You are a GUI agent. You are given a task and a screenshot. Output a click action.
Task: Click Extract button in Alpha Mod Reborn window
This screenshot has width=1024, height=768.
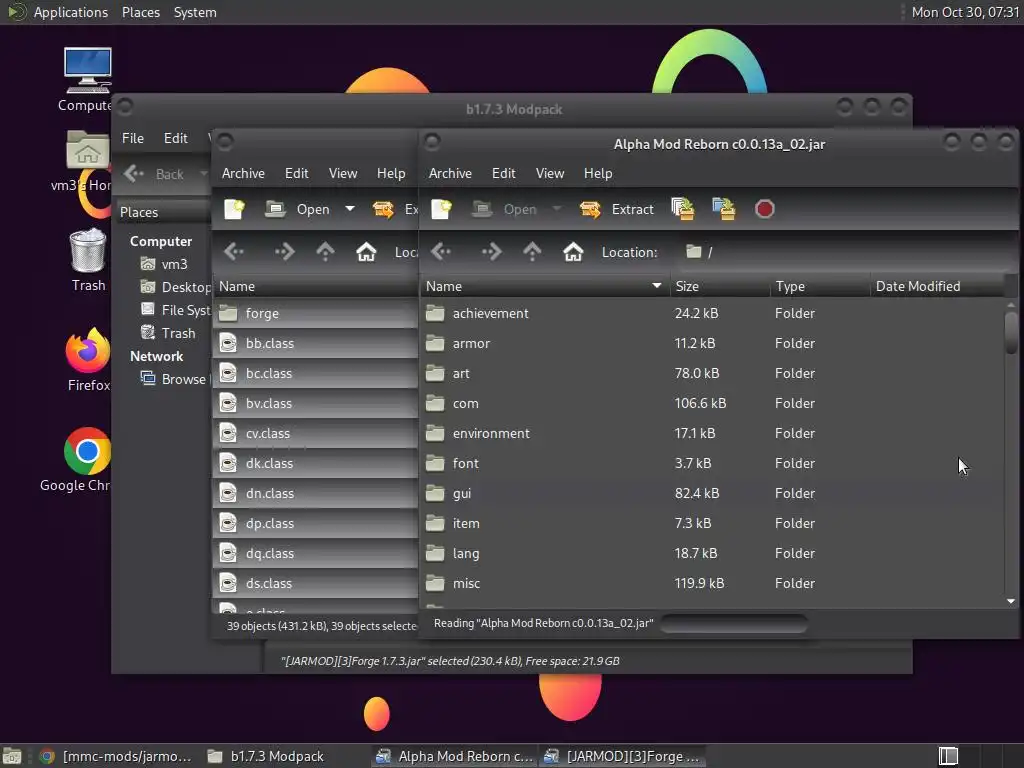point(617,209)
